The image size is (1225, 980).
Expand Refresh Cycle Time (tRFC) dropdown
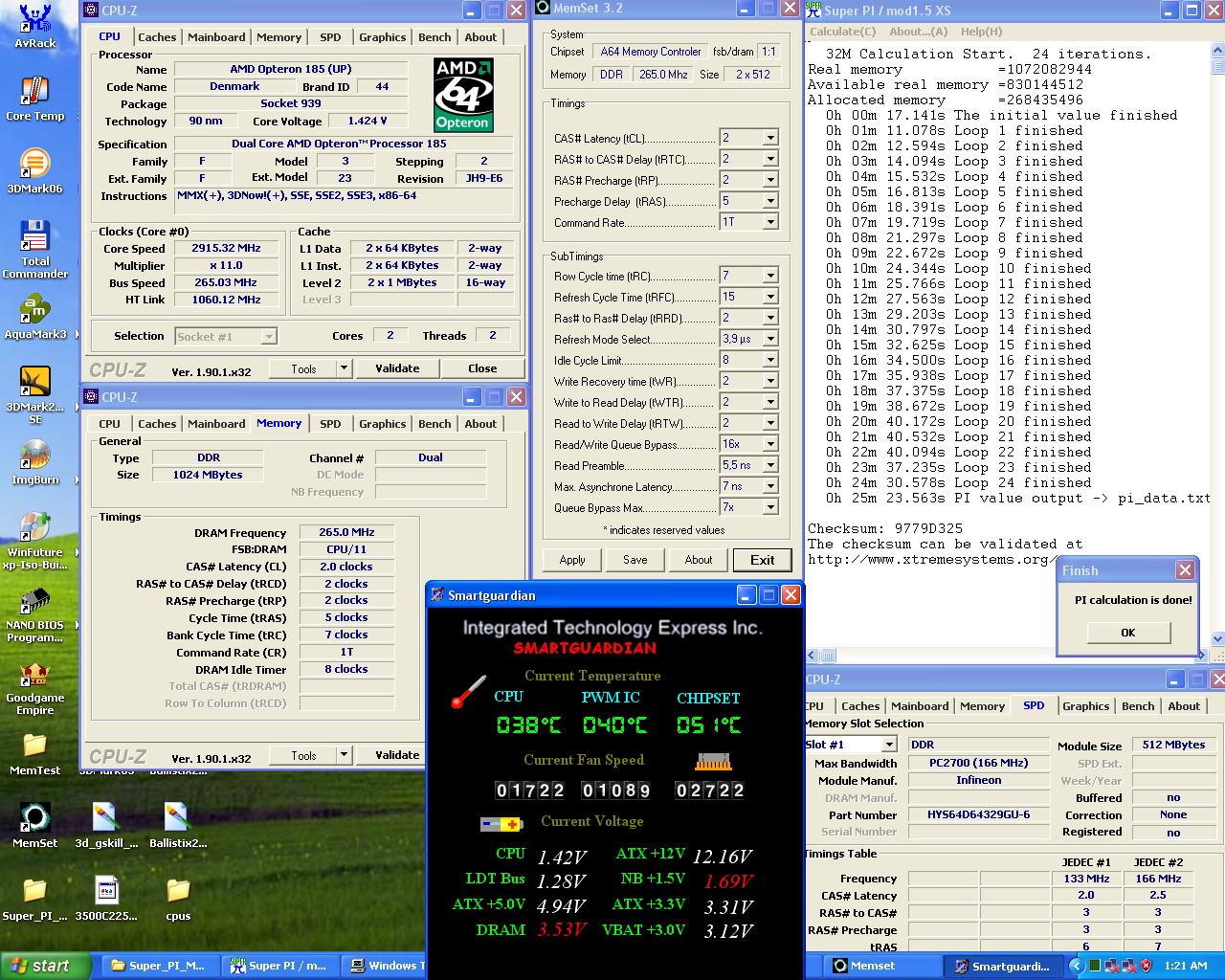pos(769,297)
